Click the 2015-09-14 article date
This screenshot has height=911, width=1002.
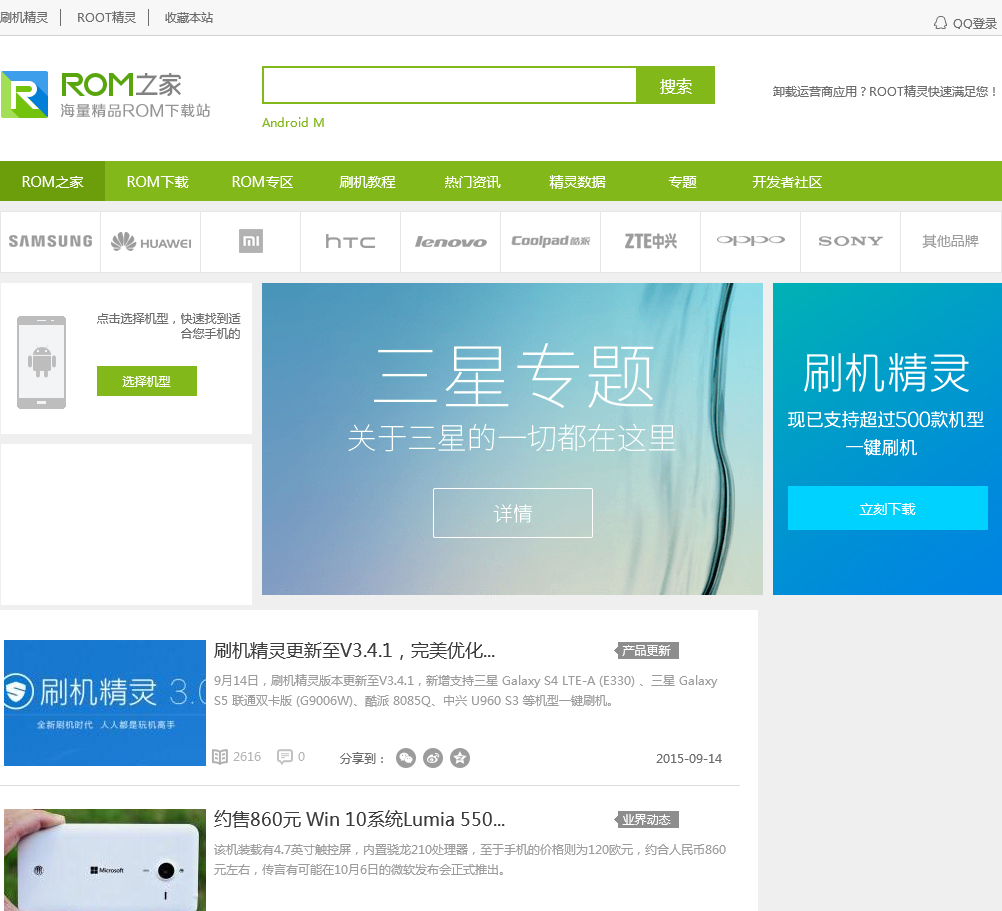[688, 758]
